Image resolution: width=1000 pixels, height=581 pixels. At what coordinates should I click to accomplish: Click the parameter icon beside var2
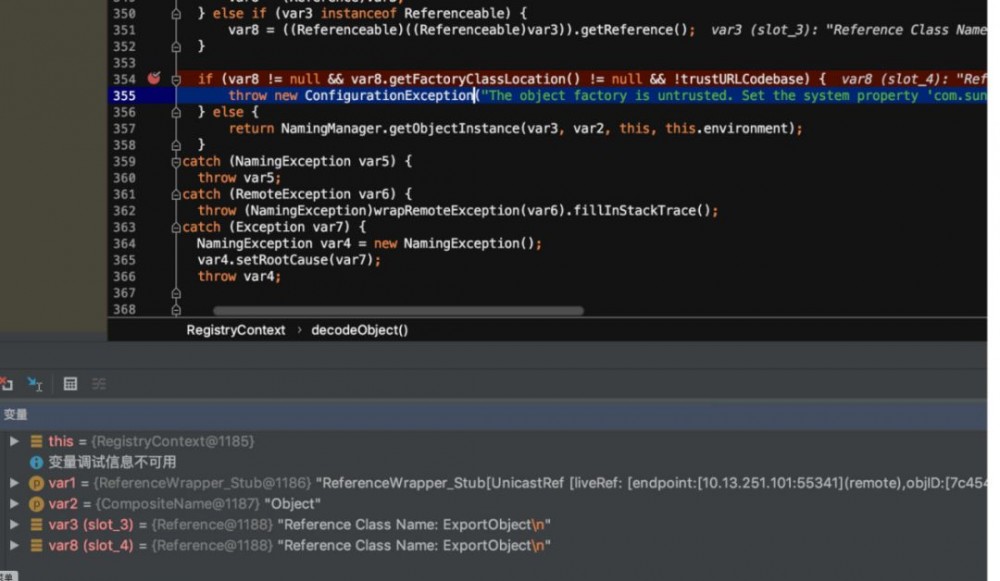(36, 504)
